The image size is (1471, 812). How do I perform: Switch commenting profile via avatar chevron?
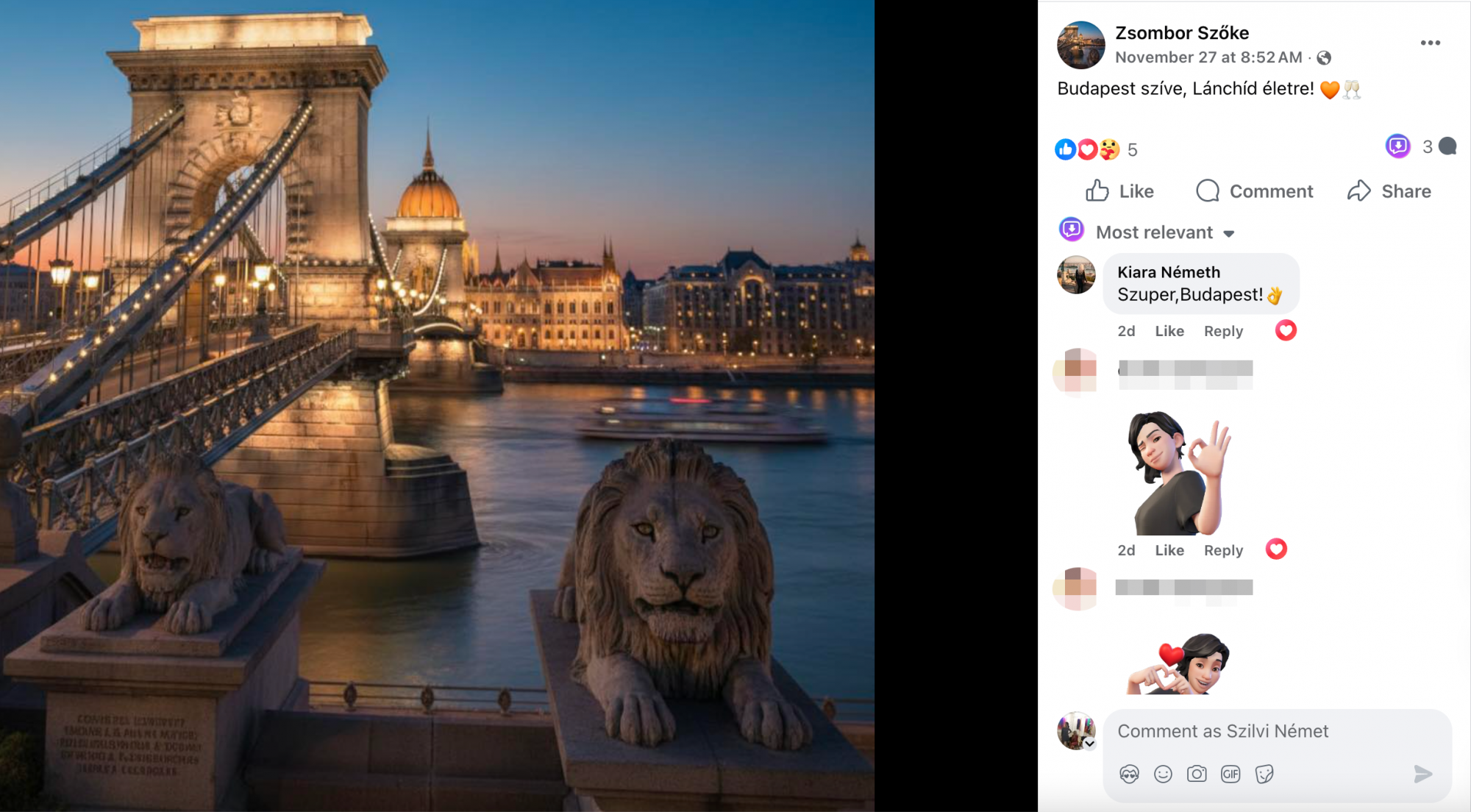tap(1089, 744)
